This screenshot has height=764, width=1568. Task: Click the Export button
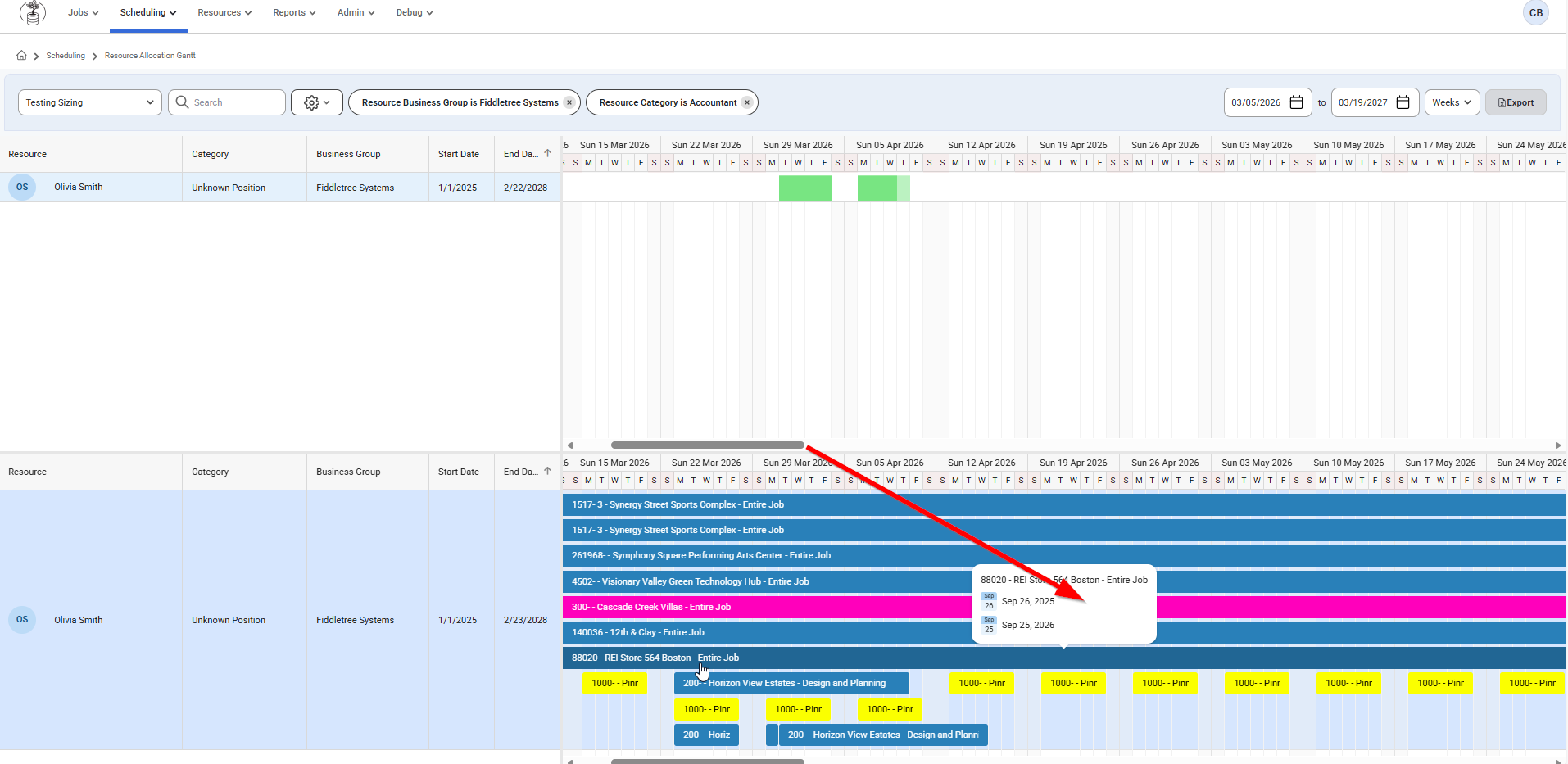1516,102
